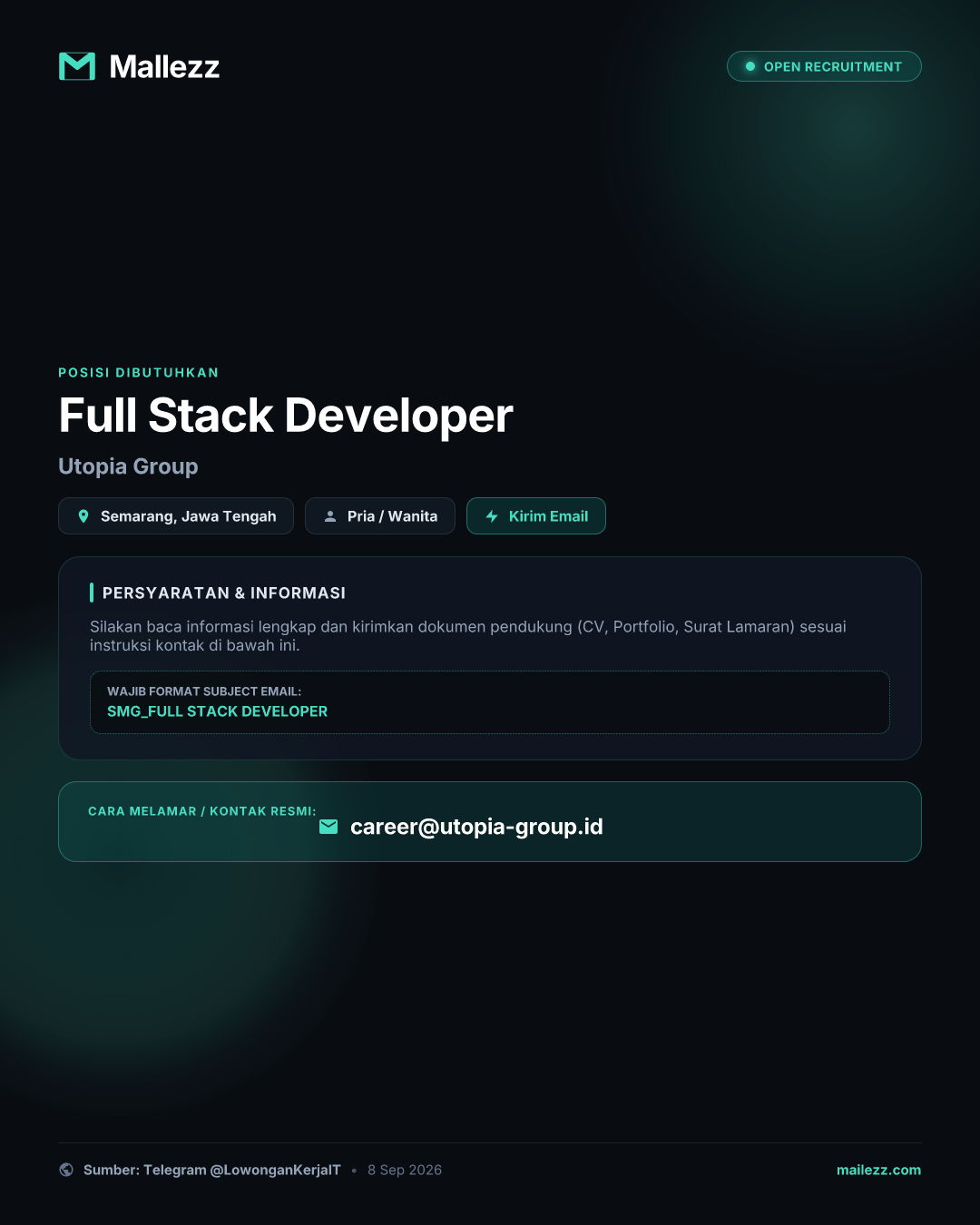Screen dimensions: 980x1225
Task: Open the mailezz.com link in footer
Action: pos(878,1170)
